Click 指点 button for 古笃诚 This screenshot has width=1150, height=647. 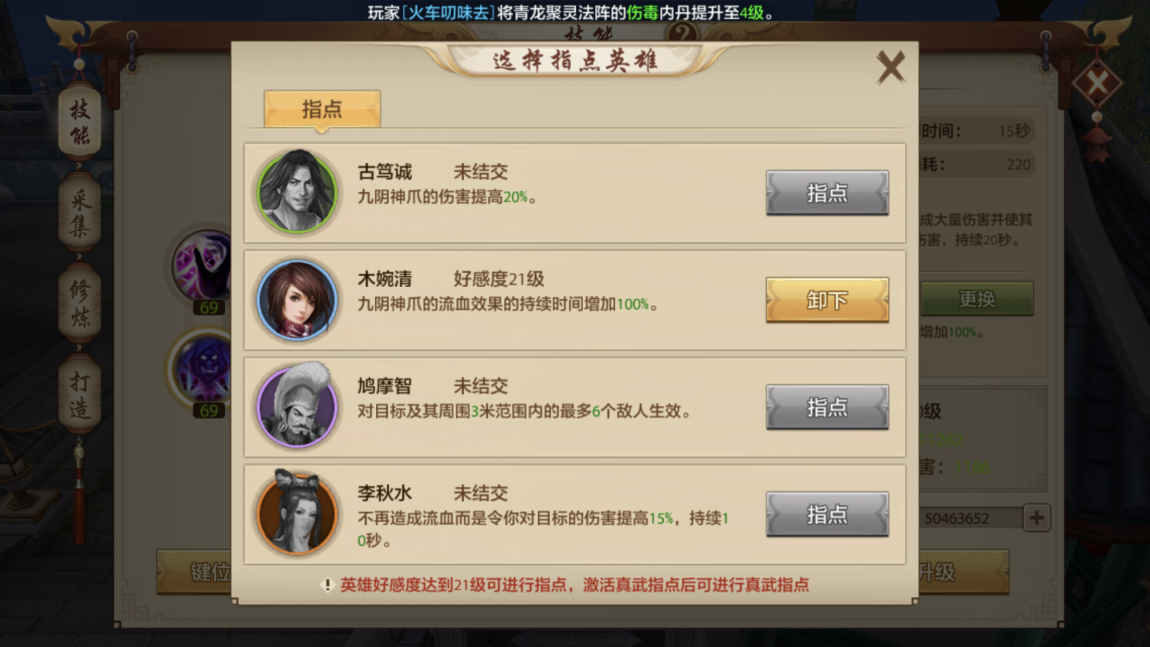tap(827, 193)
